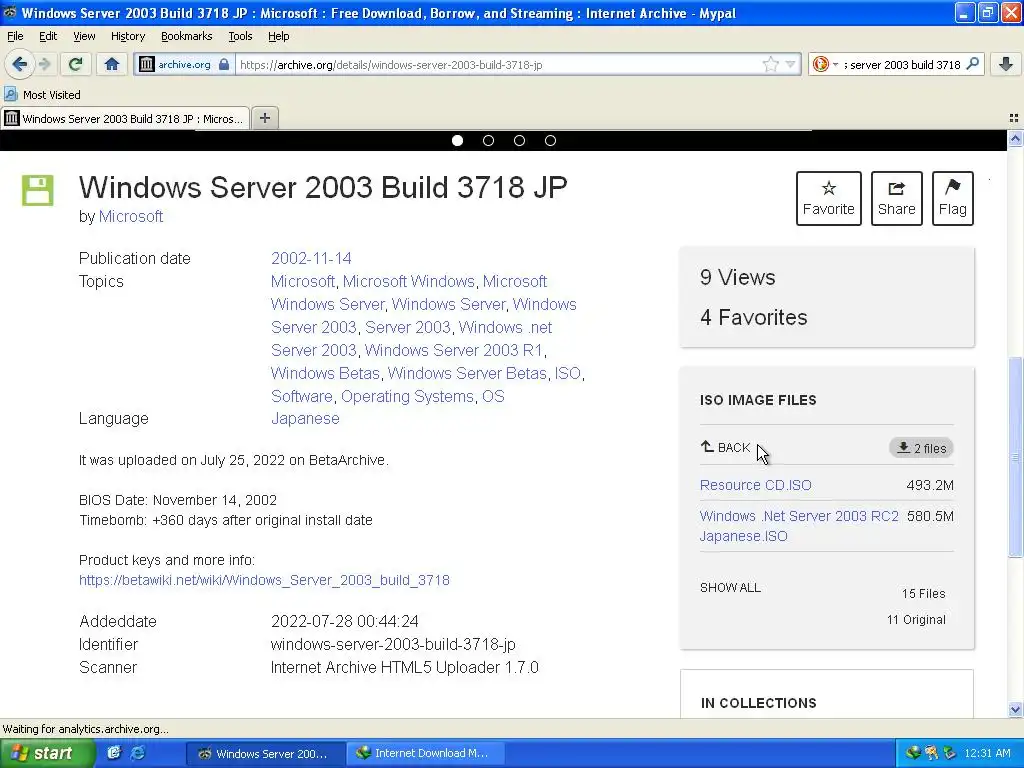Click SHOW ALL files
This screenshot has width=1024, height=768.
730,587
